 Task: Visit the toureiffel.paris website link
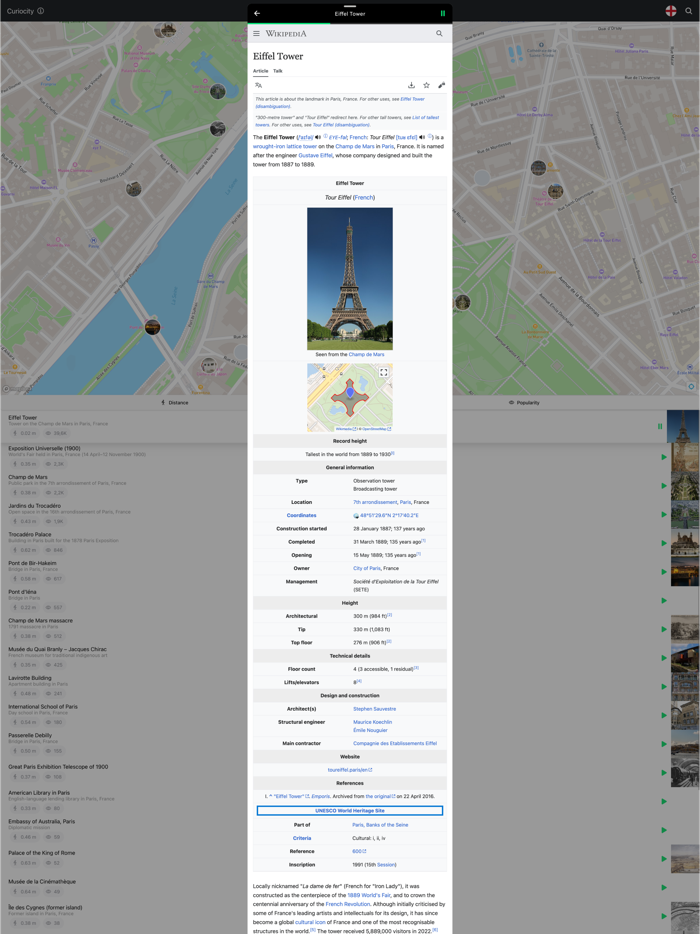click(350, 770)
